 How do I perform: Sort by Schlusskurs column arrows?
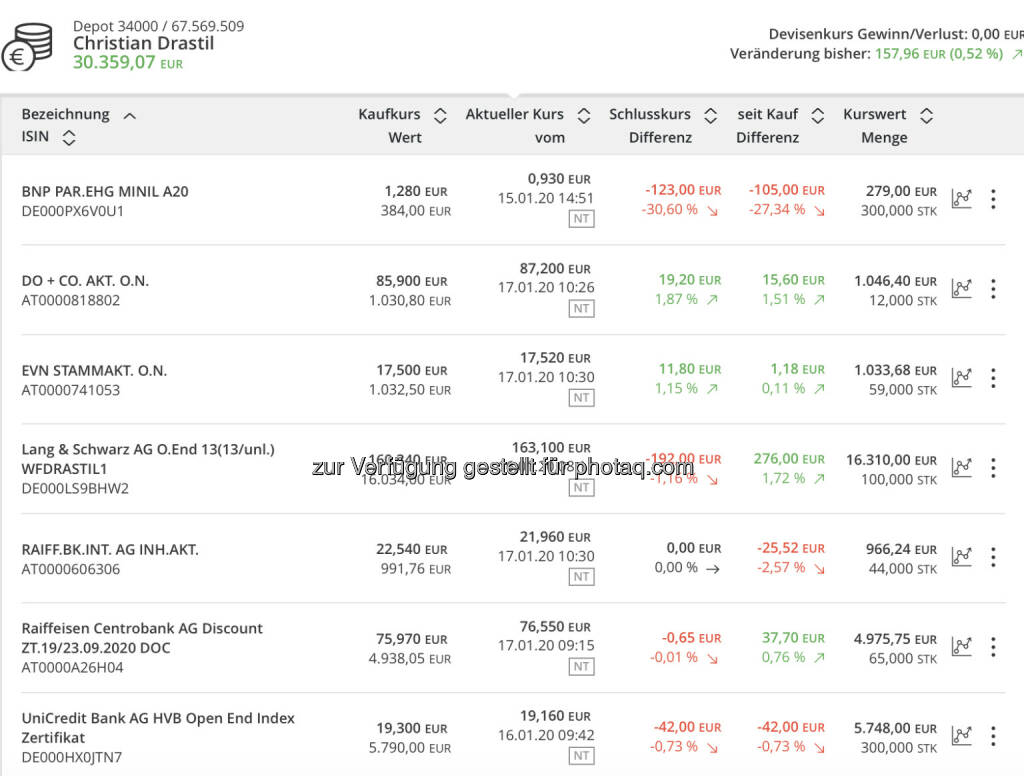click(710, 116)
